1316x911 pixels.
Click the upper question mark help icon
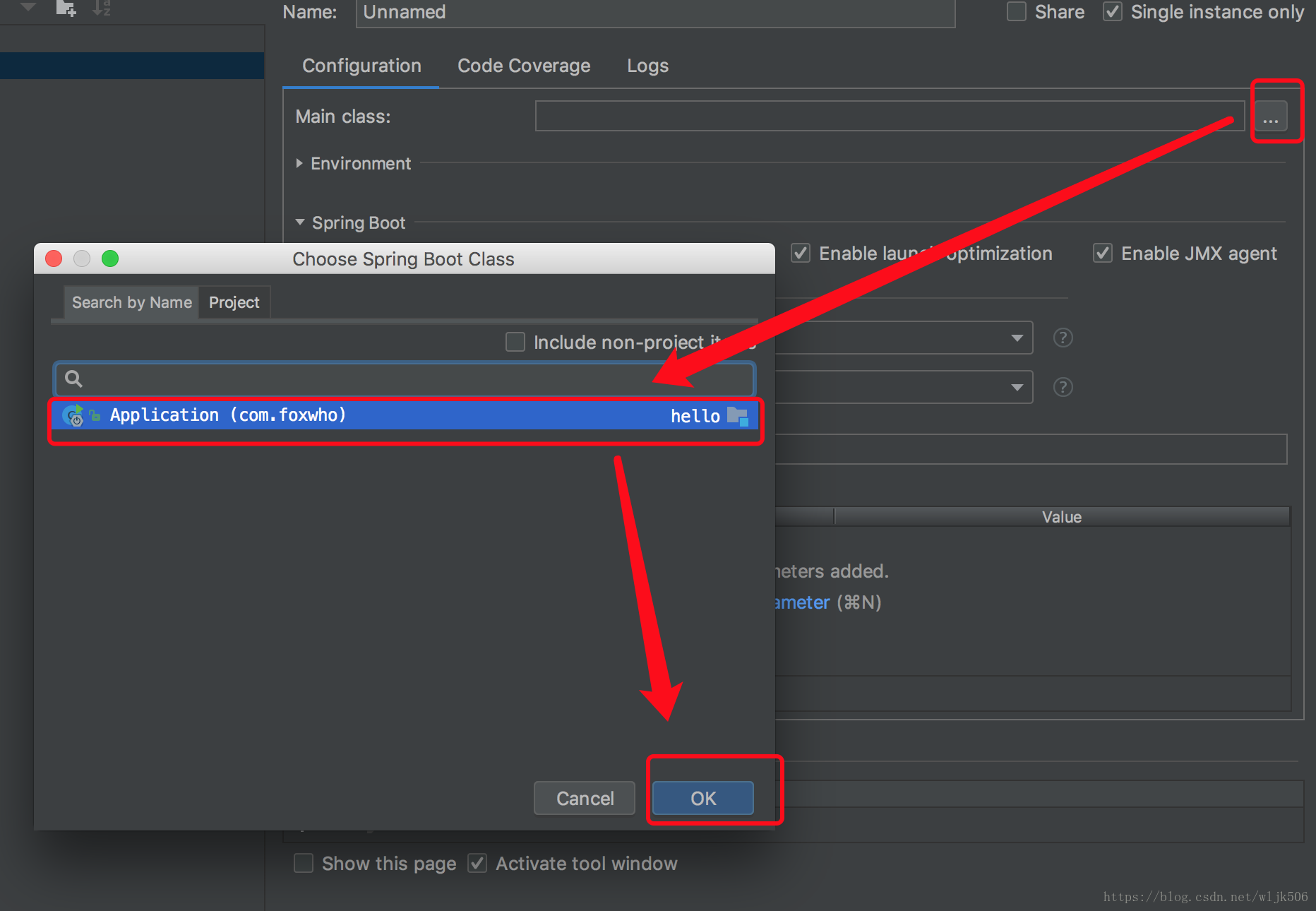point(1063,338)
